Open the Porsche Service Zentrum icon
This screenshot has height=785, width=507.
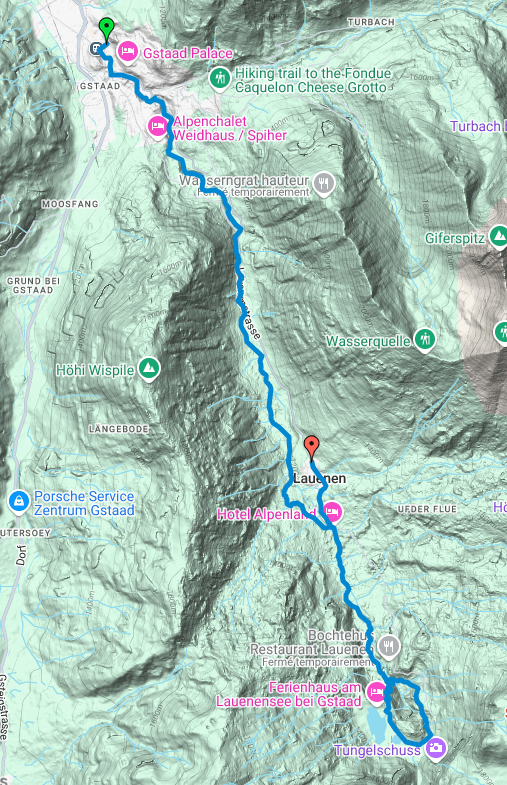(19, 502)
